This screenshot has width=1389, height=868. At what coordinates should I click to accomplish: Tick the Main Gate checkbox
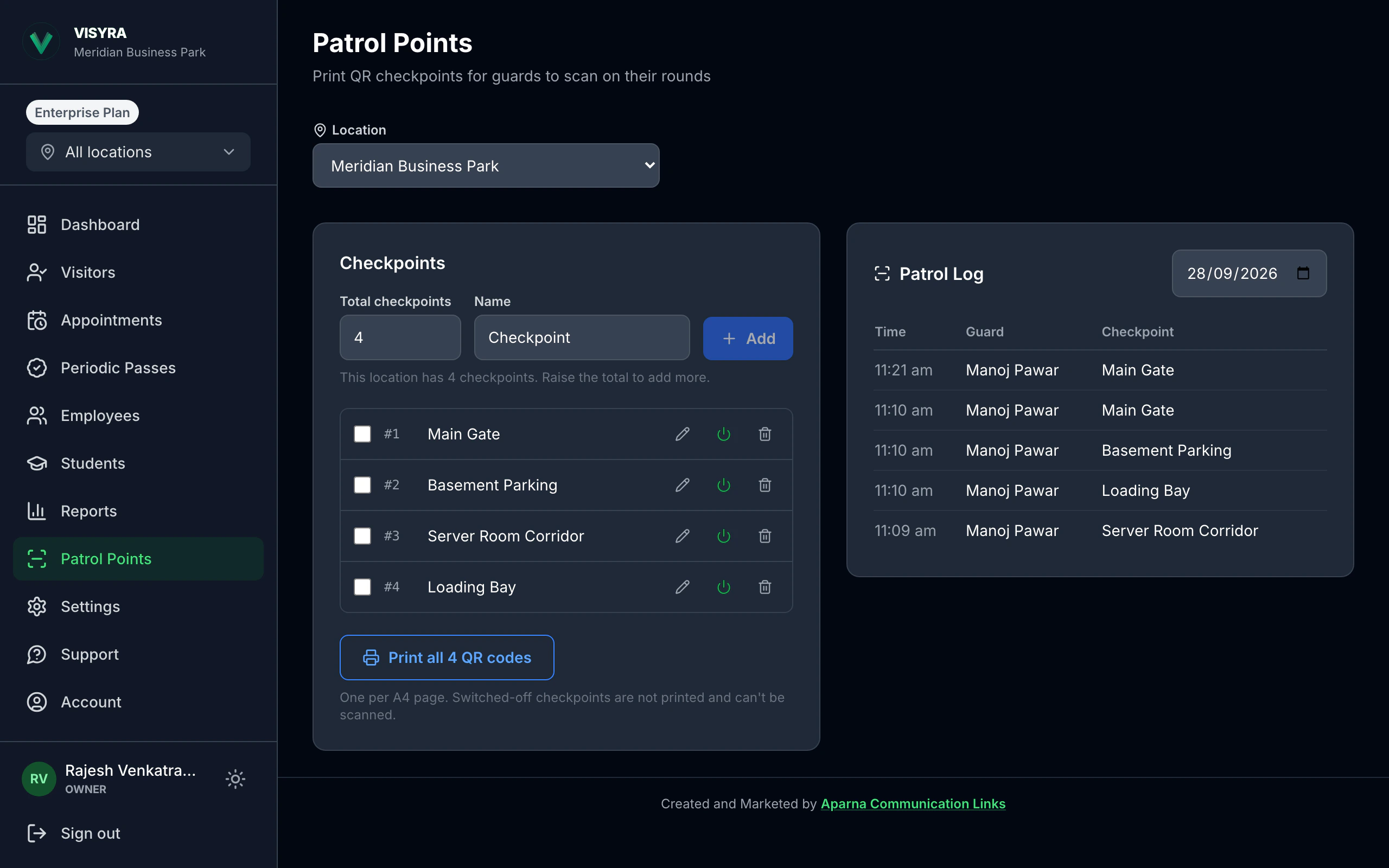[362, 434]
